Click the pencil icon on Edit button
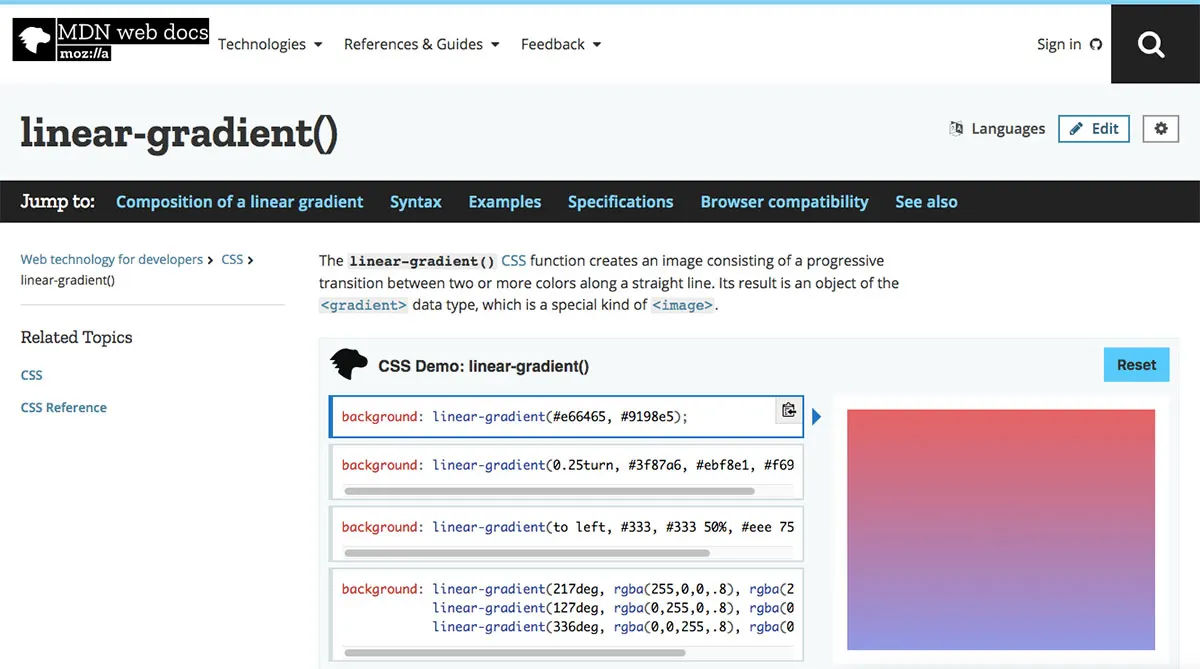 coord(1077,128)
